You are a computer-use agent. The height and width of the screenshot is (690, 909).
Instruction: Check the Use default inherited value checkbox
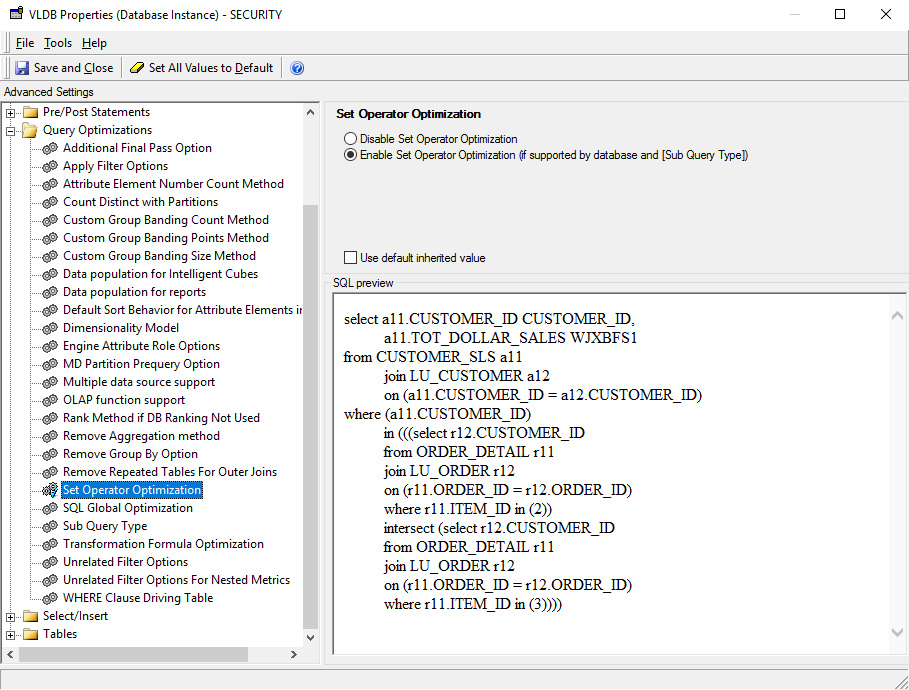point(351,257)
